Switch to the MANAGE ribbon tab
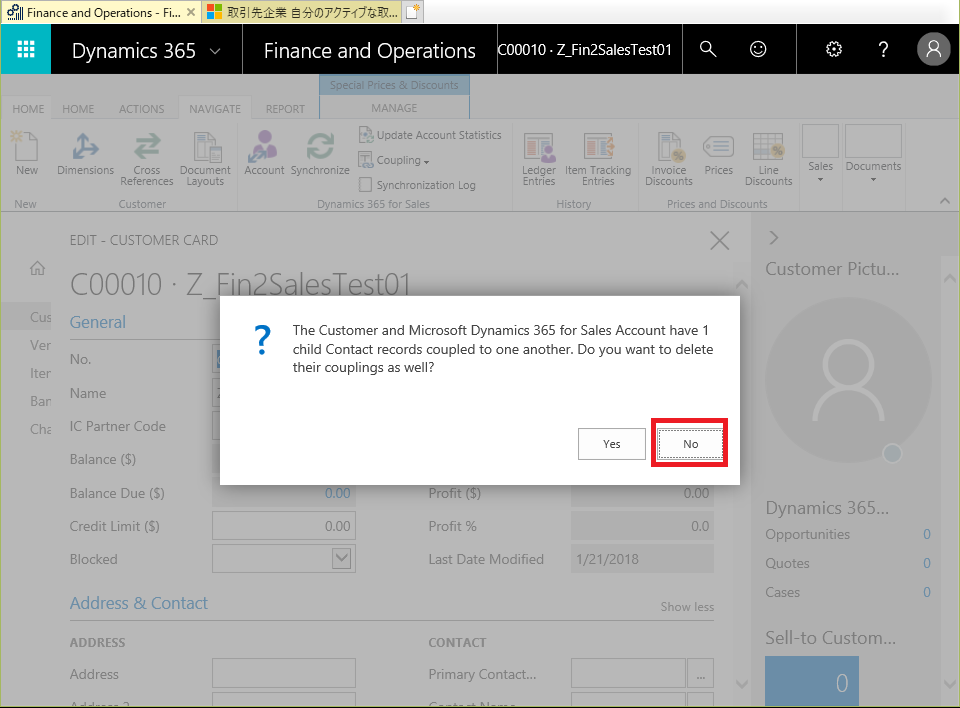This screenshot has width=960, height=708. [394, 108]
